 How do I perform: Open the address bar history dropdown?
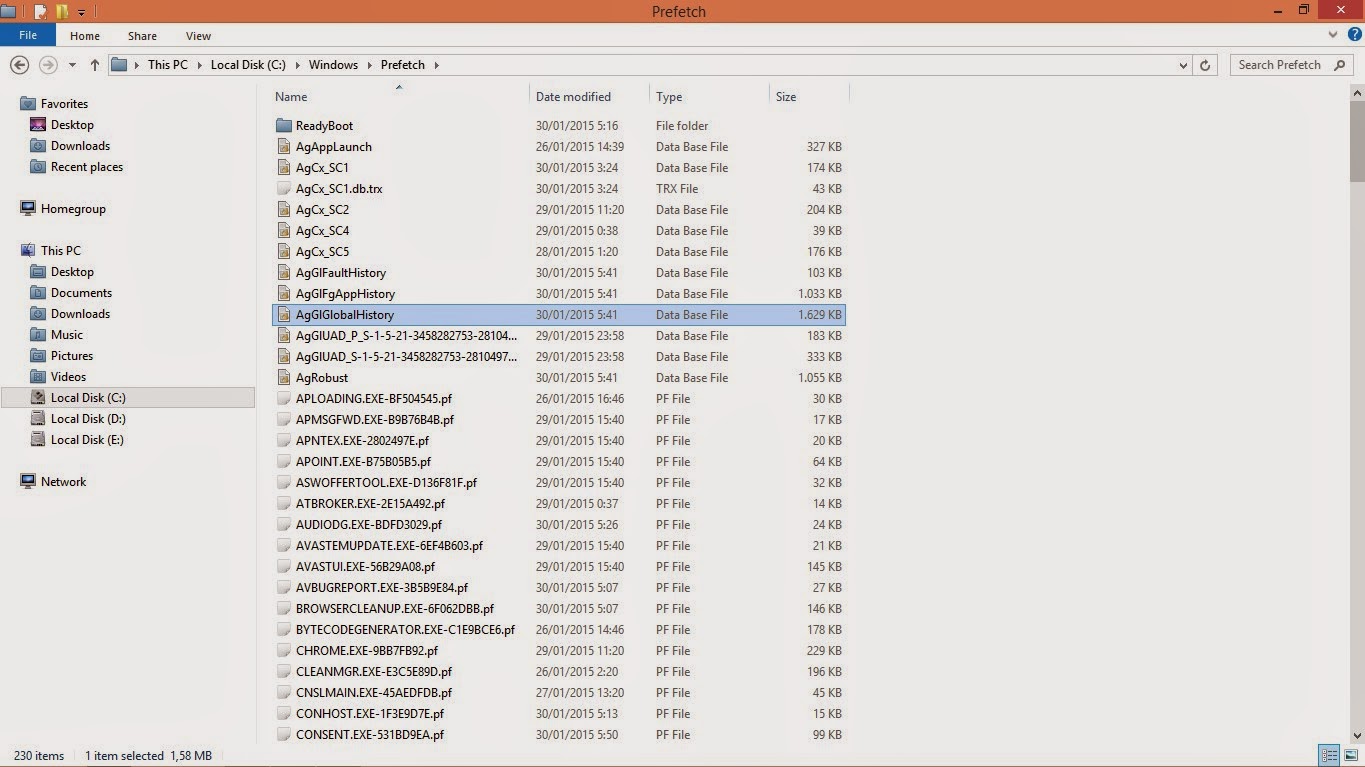[x=1184, y=65]
